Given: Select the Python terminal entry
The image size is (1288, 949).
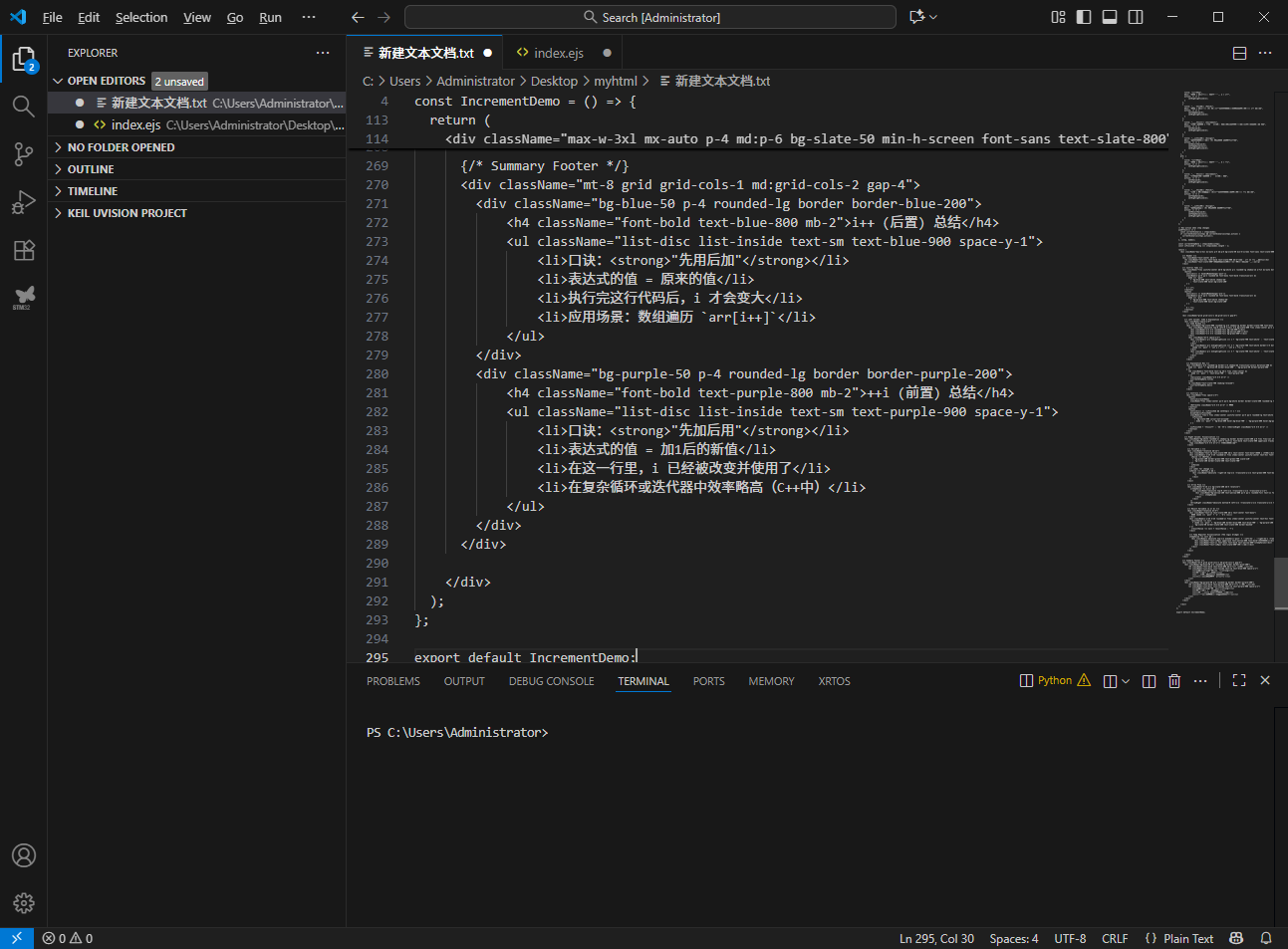Looking at the screenshot, I should [x=1055, y=681].
